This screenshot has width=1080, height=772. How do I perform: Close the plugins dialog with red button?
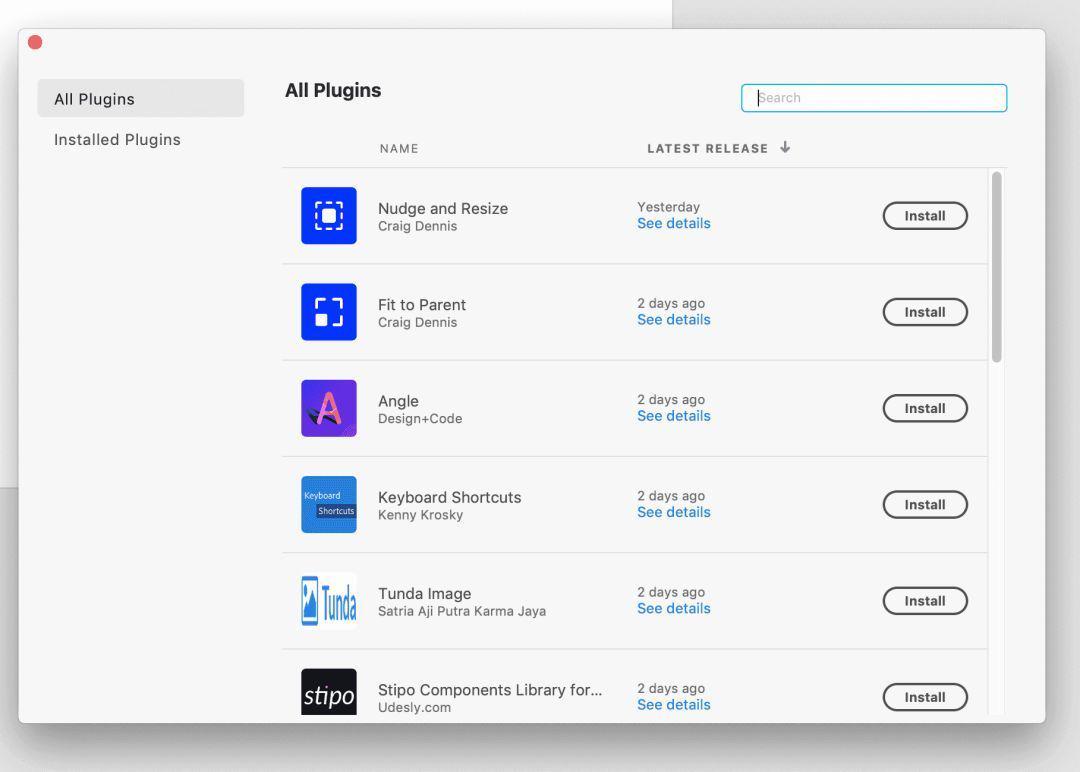tap(35, 43)
